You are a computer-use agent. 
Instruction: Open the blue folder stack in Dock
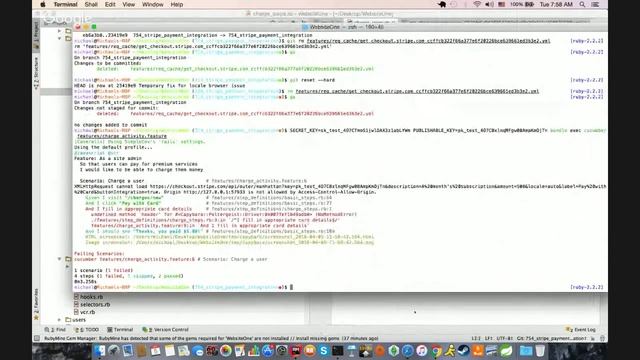coord(526,351)
